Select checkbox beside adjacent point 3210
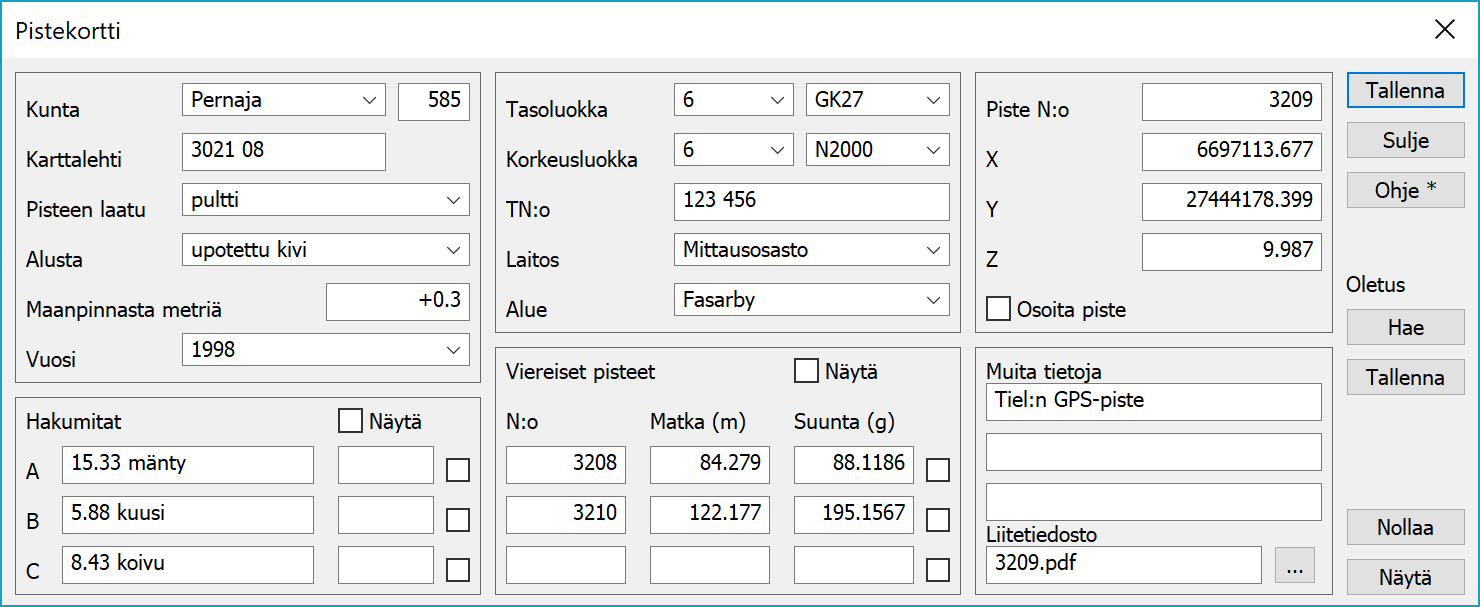 [x=938, y=519]
